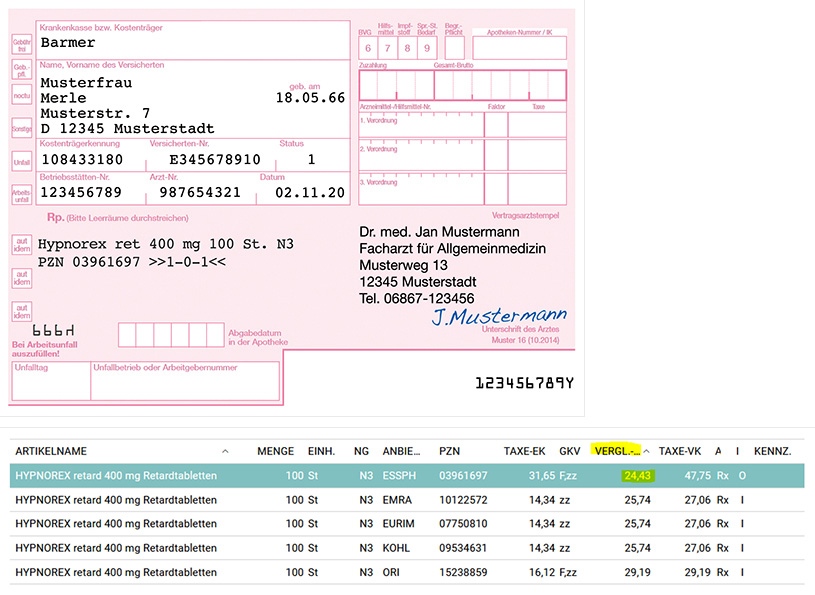Click the '1. Verordnung' field
This screenshot has height=595, width=815.
(421, 125)
